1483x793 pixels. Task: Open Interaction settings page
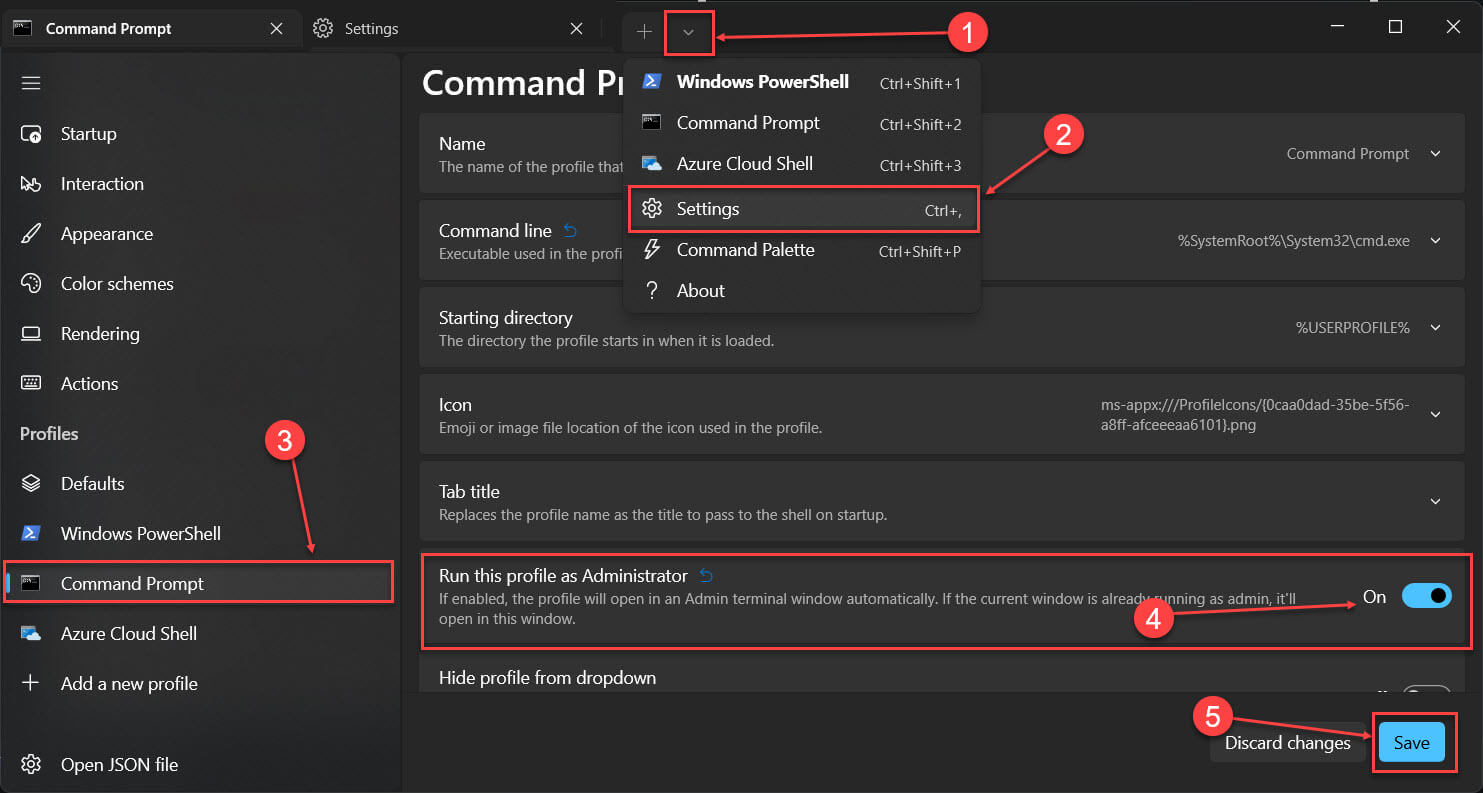pyautogui.click(x=200, y=184)
